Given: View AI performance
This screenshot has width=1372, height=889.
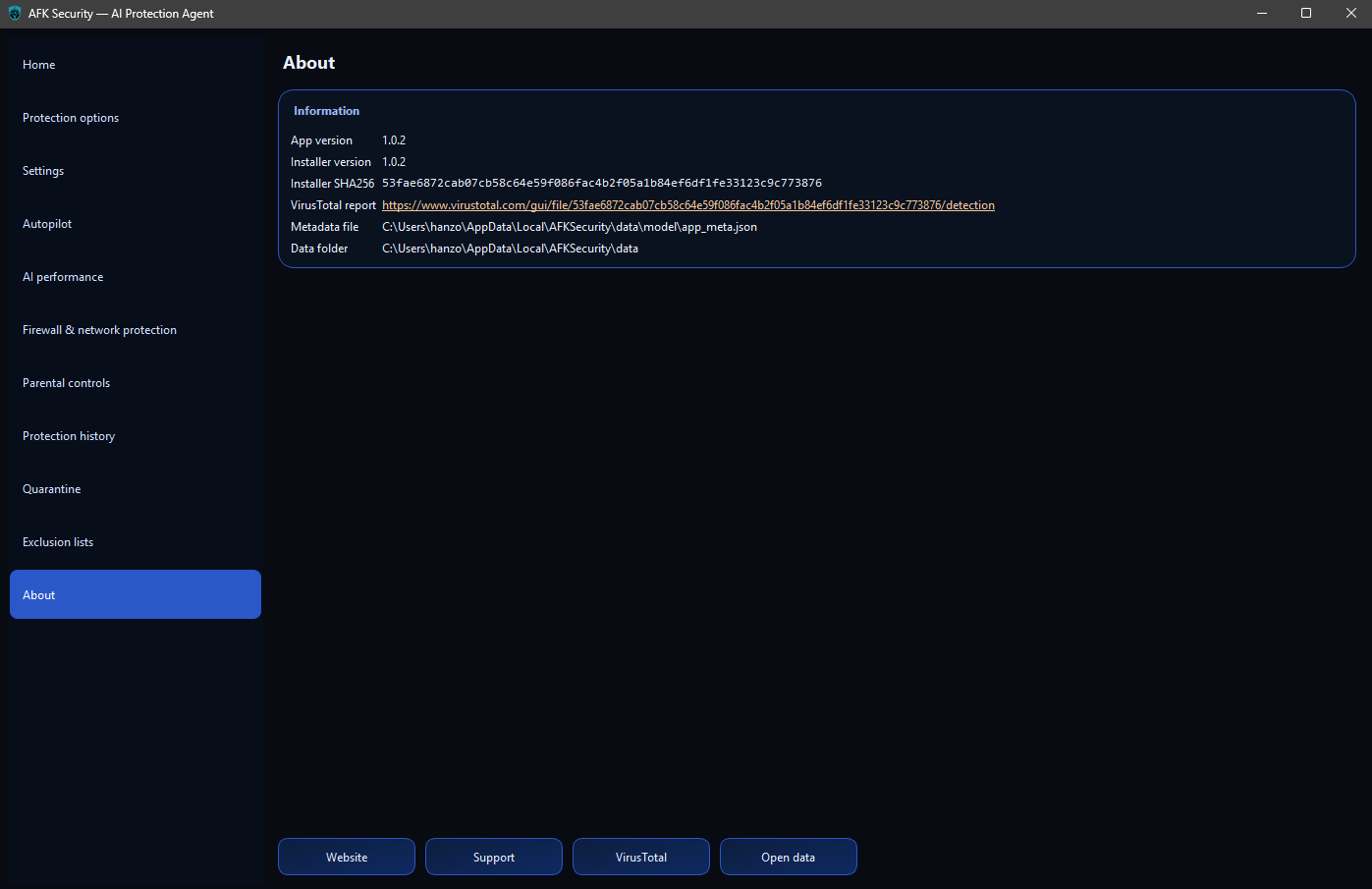Looking at the screenshot, I should (63, 276).
